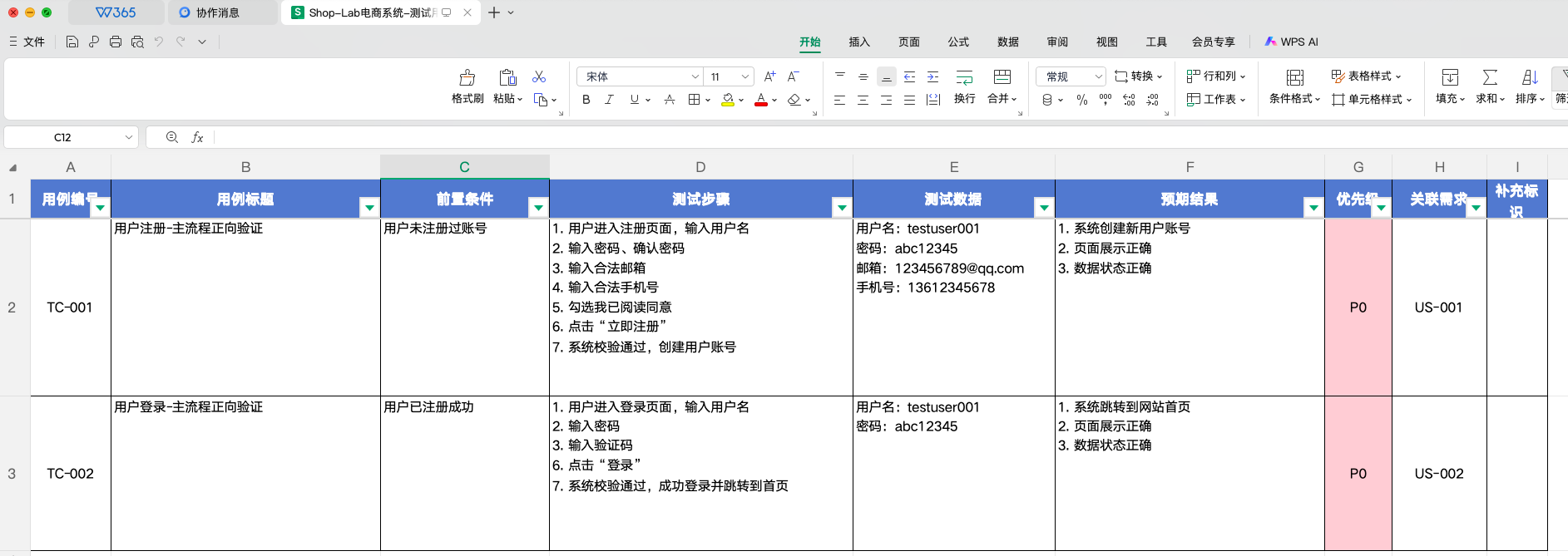Click the cell borders grid icon
The image size is (1568, 556).
[x=694, y=100]
